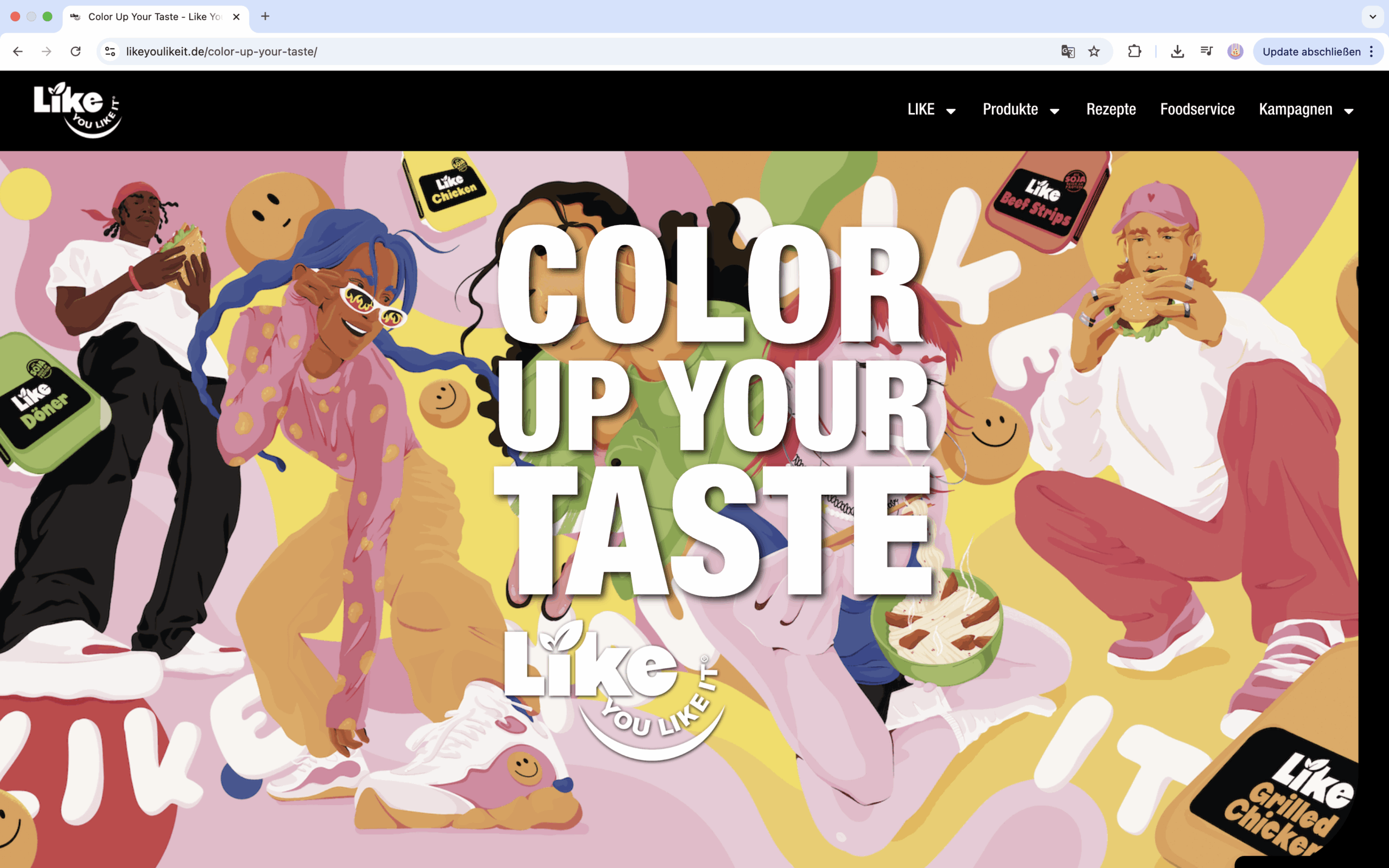Open the Kampagnen dropdown arrow
This screenshot has width=1389, height=868.
pos(1349,111)
